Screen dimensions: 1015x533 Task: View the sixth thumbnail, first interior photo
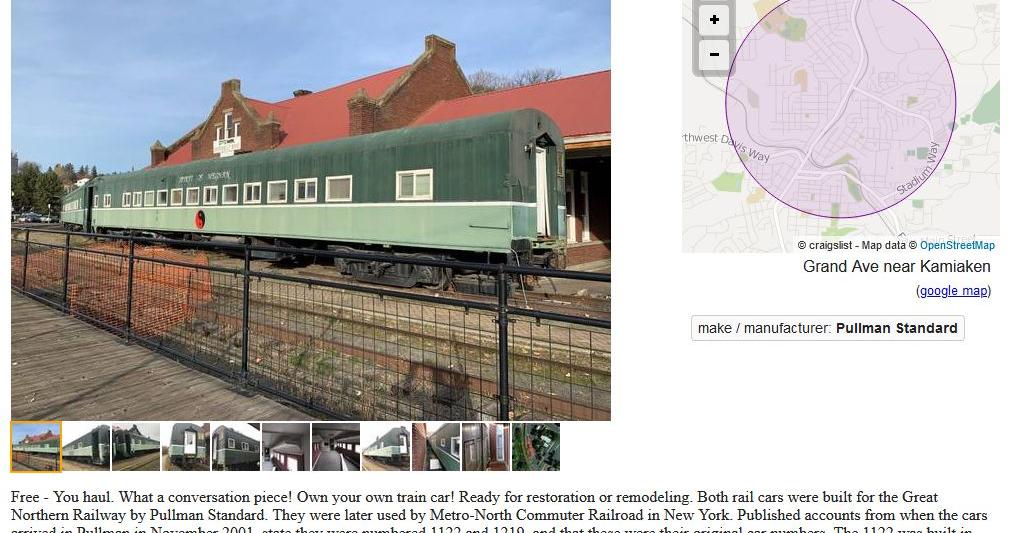click(x=285, y=447)
